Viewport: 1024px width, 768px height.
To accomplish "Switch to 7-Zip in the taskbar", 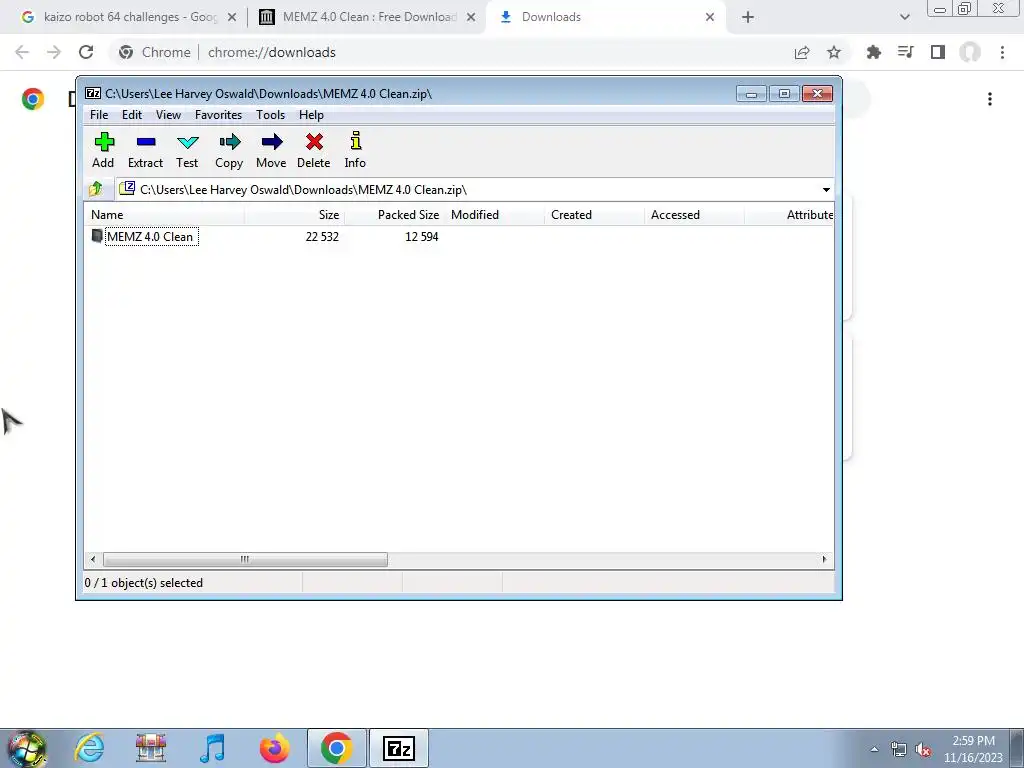I will (399, 748).
